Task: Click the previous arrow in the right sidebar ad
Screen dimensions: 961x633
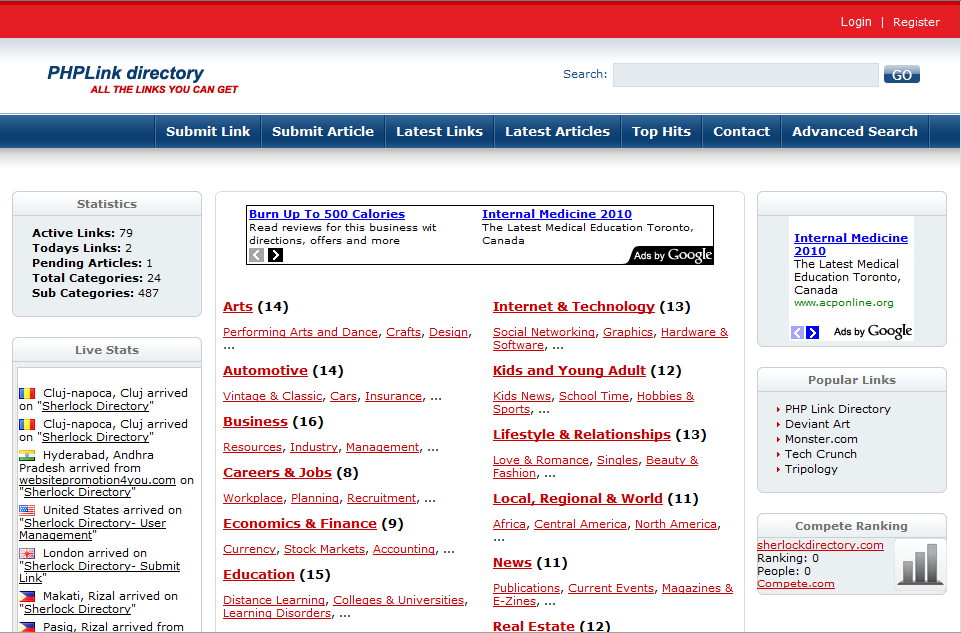Action: click(797, 332)
